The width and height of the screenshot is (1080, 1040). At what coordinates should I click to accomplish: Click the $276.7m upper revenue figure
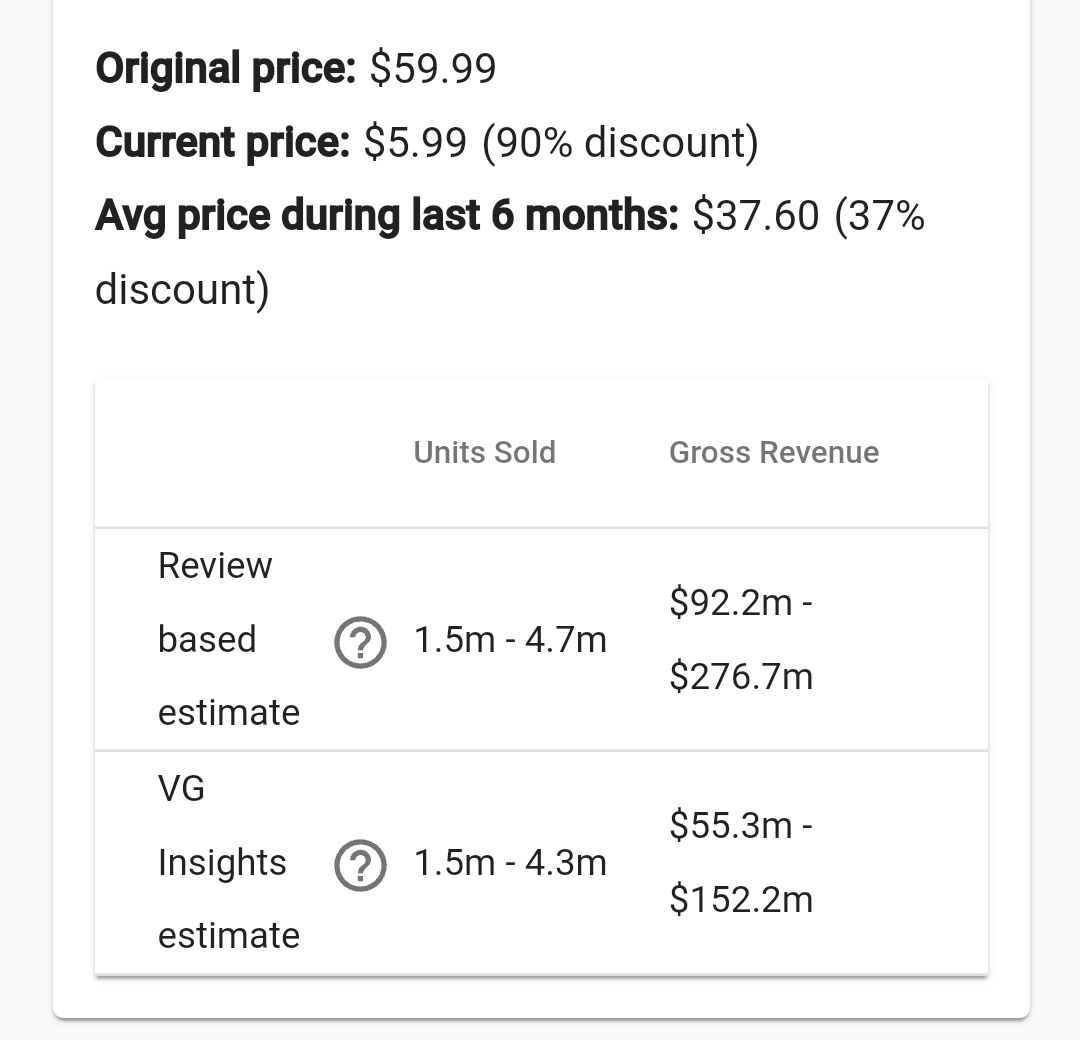pos(741,676)
